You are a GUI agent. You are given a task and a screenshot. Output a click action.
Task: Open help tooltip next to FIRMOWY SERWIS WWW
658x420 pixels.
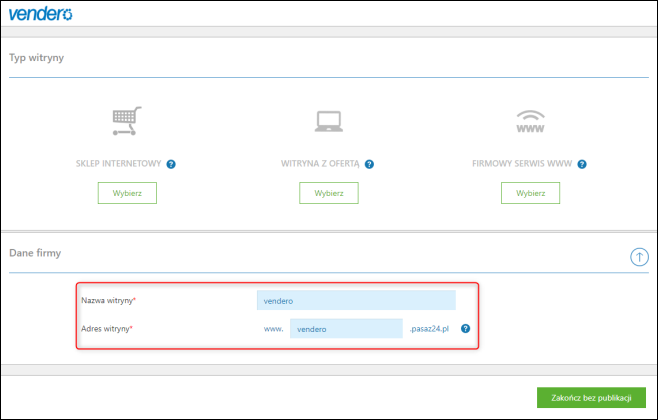click(x=582, y=164)
